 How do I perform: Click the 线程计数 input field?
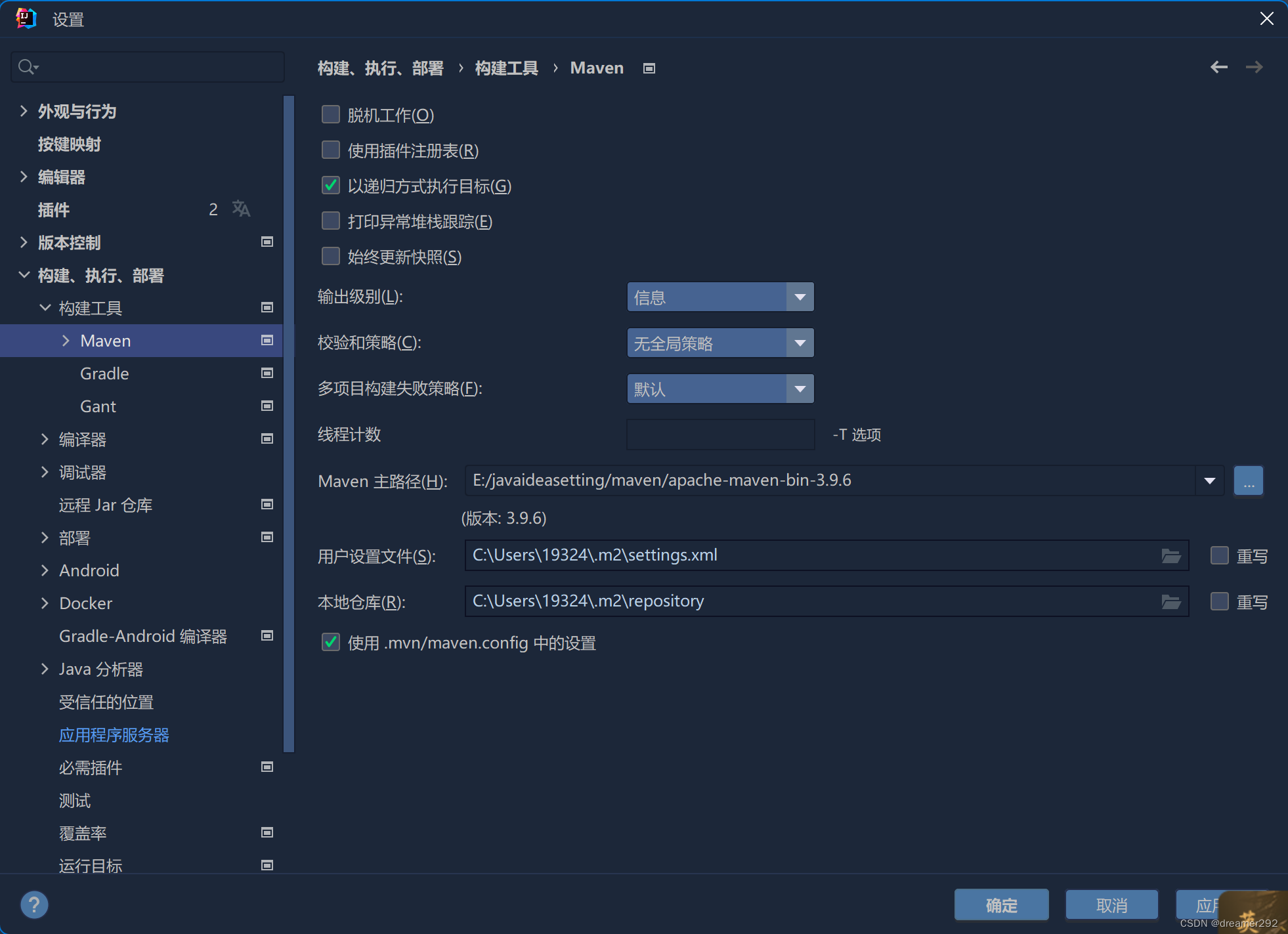(719, 434)
